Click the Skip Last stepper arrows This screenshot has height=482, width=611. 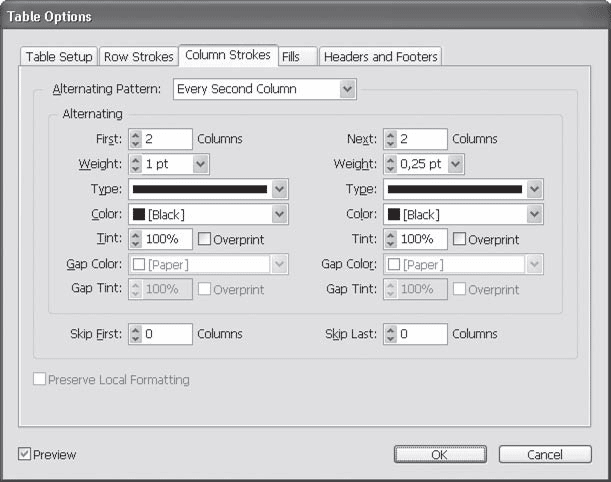click(x=391, y=335)
